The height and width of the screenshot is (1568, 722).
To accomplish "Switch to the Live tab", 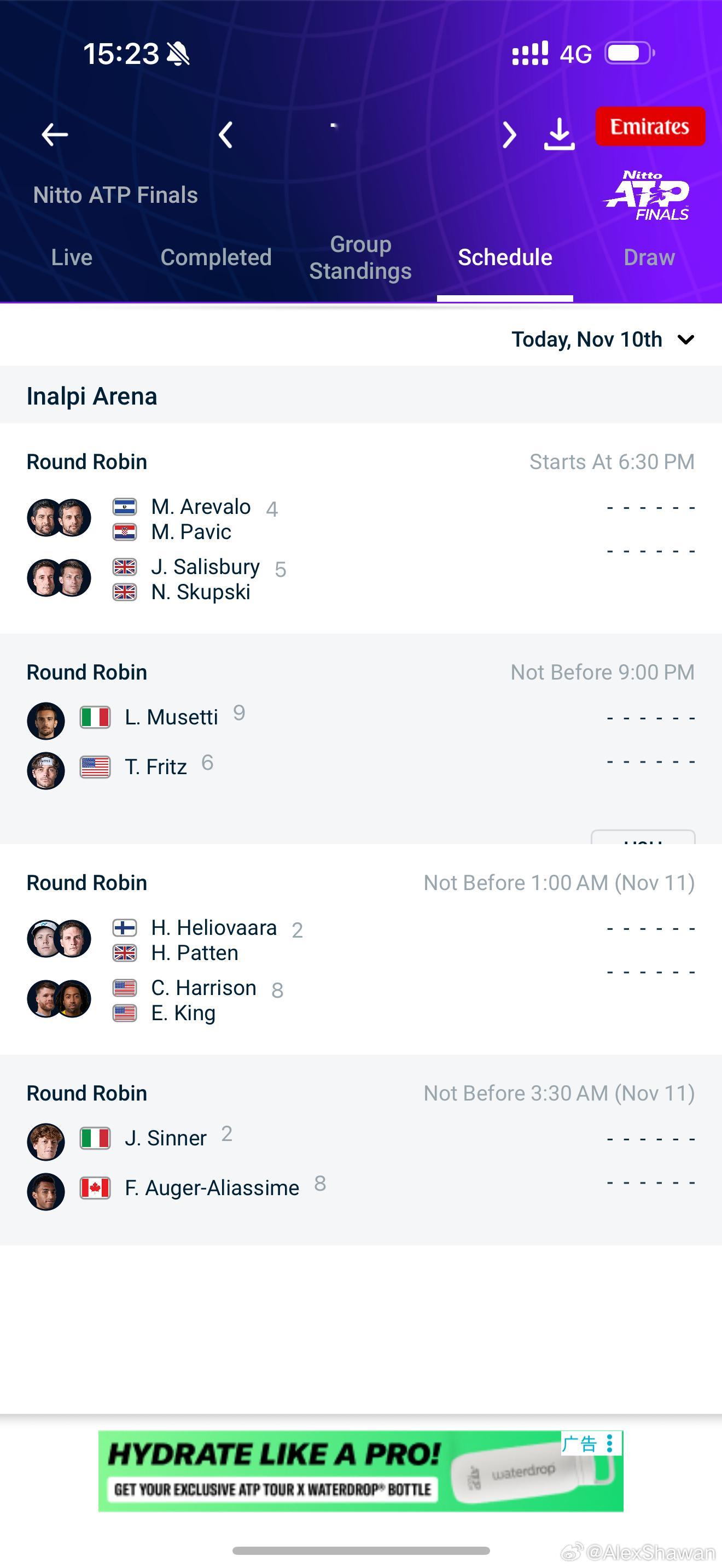I will 72,258.
